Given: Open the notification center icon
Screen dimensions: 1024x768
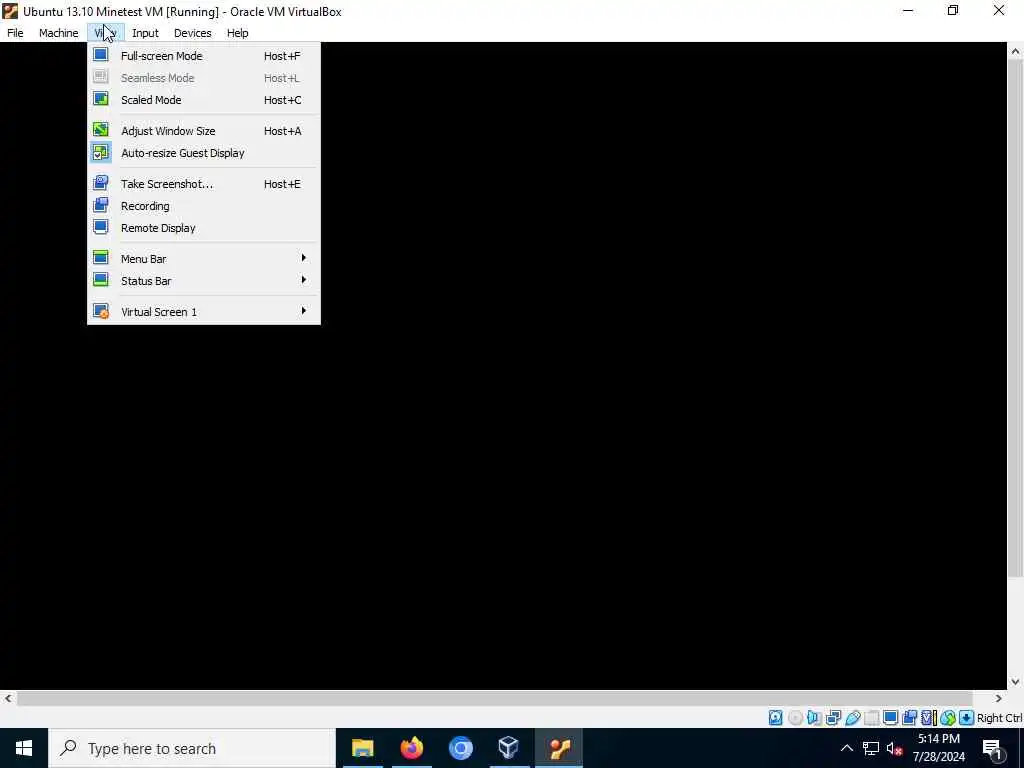Looking at the screenshot, I should (x=992, y=748).
